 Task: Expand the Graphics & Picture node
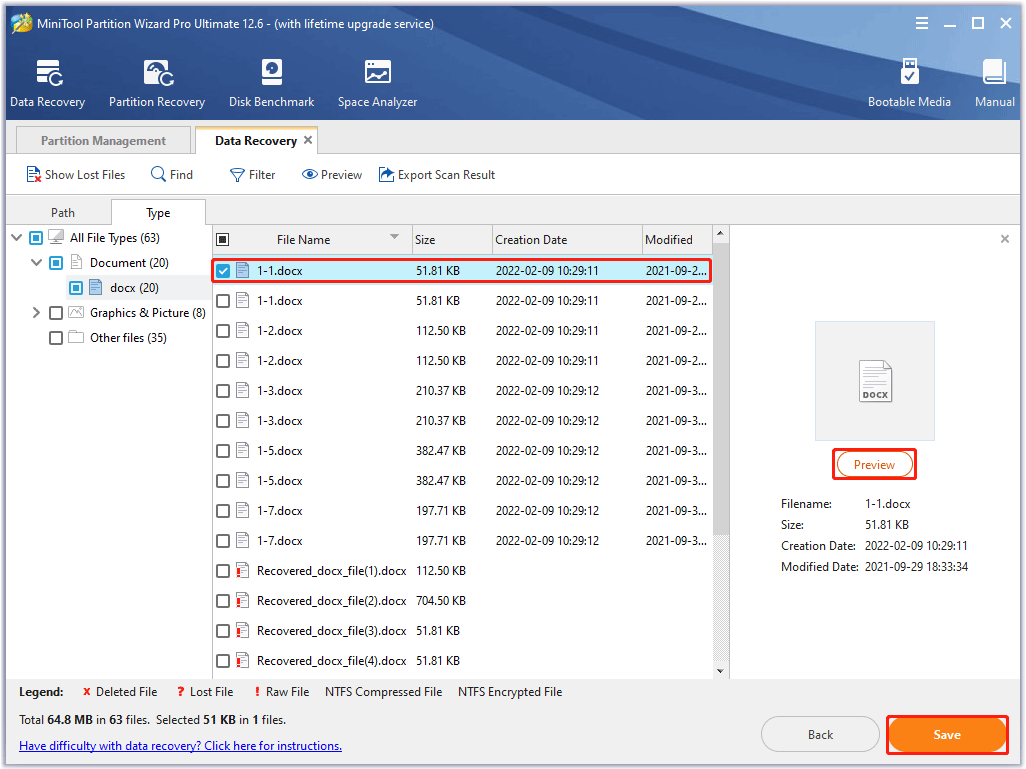37,313
